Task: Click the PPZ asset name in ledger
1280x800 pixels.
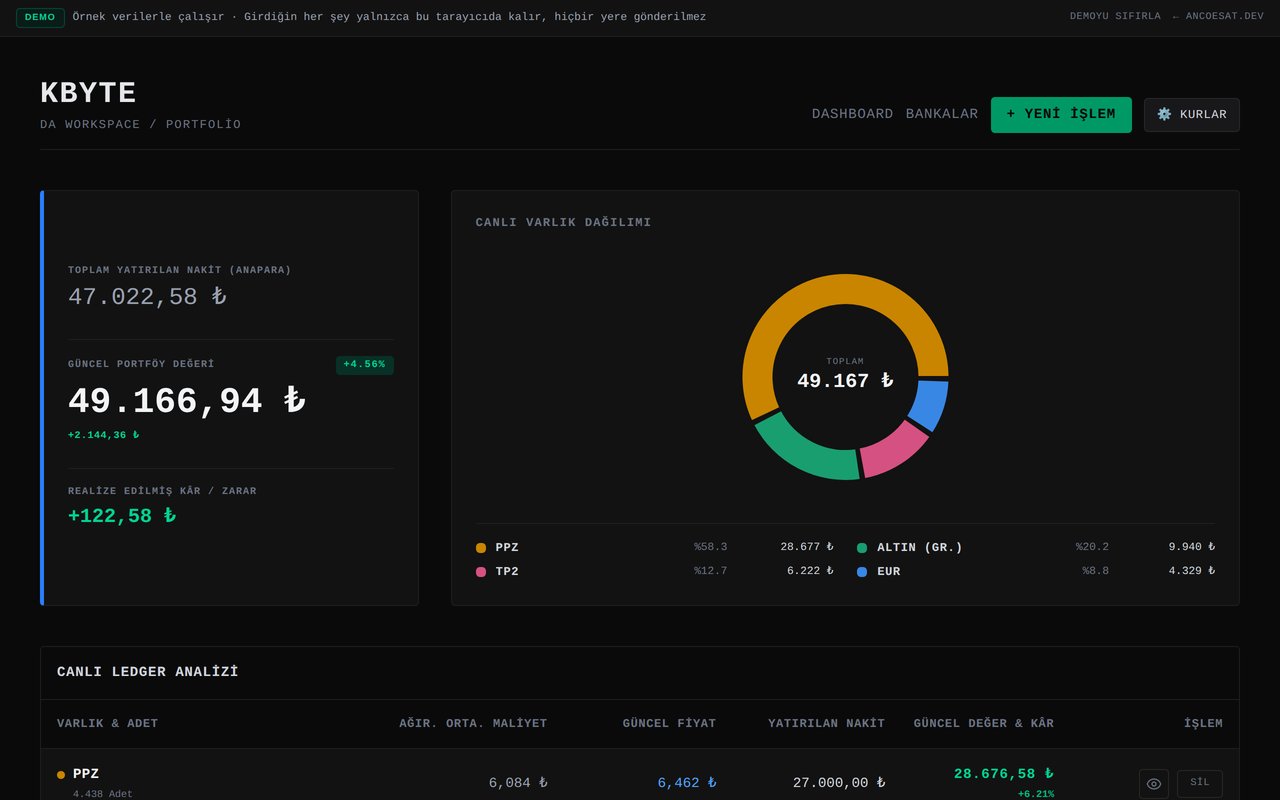Action: coord(86,774)
